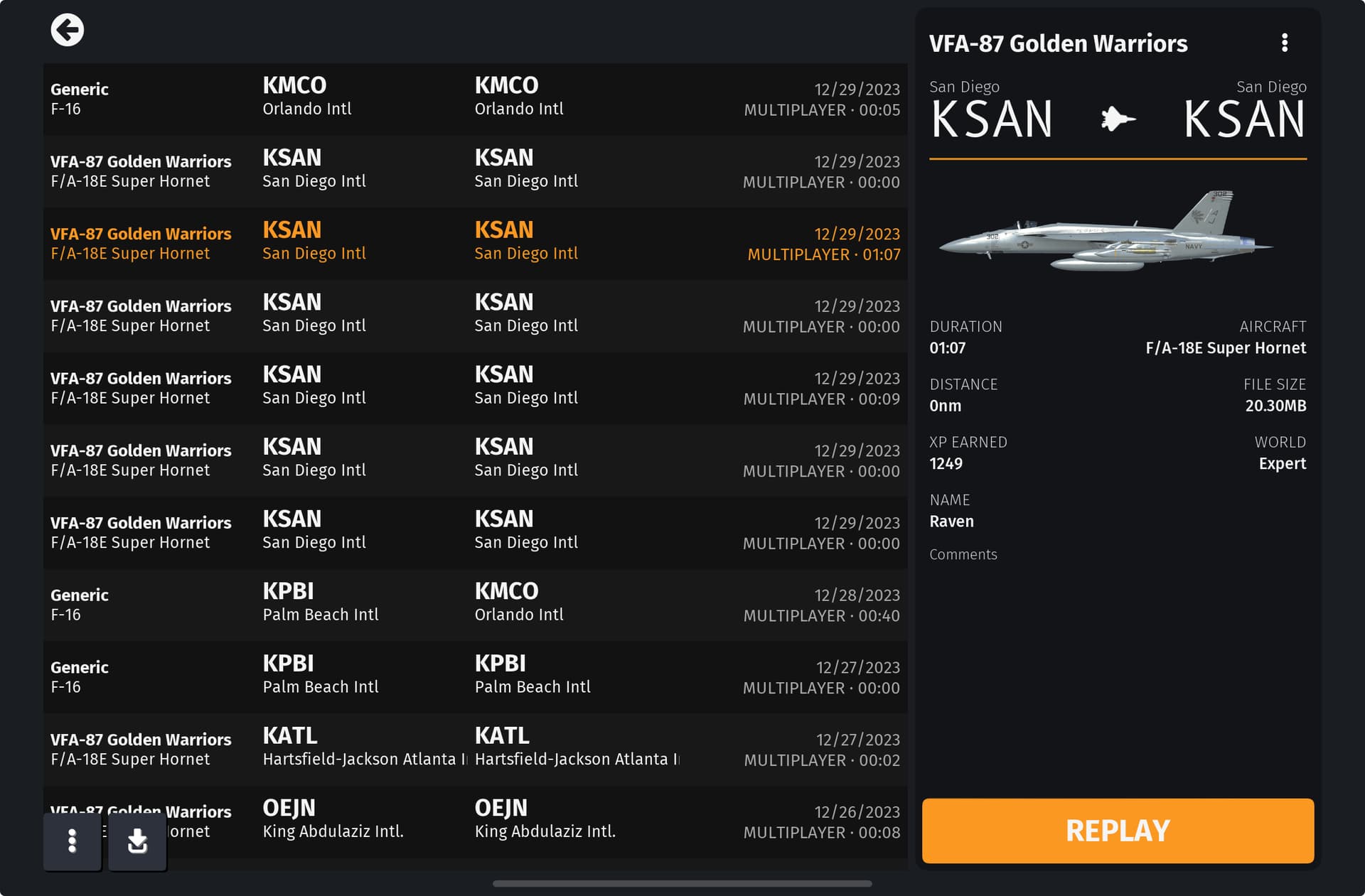This screenshot has width=1365, height=896.
Task: Open the KPBI to KMCO flight entry
Action: click(x=475, y=604)
